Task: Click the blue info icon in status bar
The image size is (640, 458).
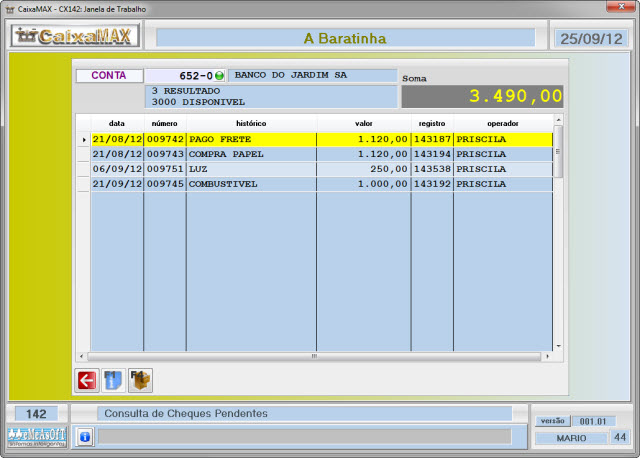Action: tap(85, 437)
